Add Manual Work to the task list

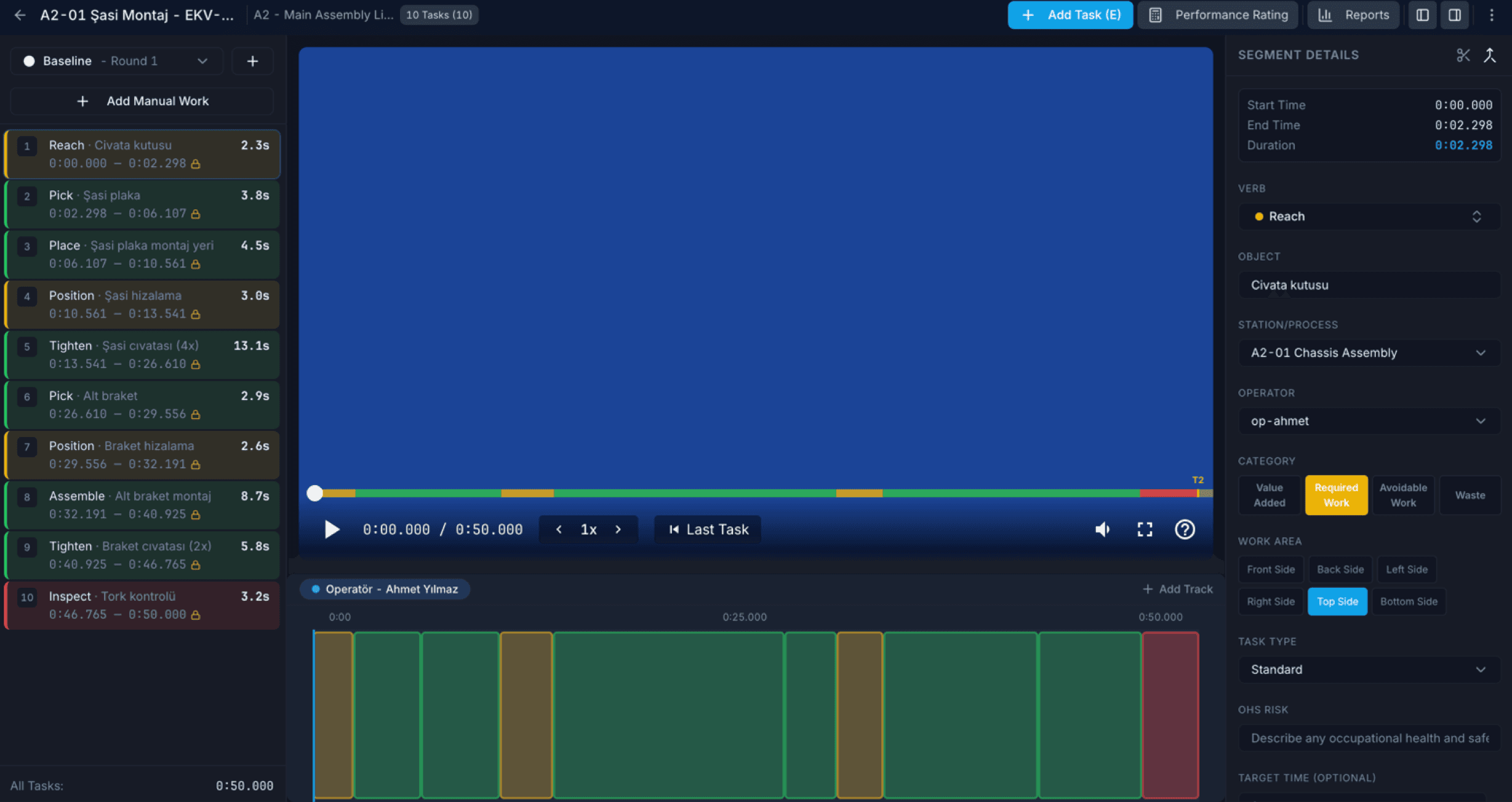click(141, 100)
